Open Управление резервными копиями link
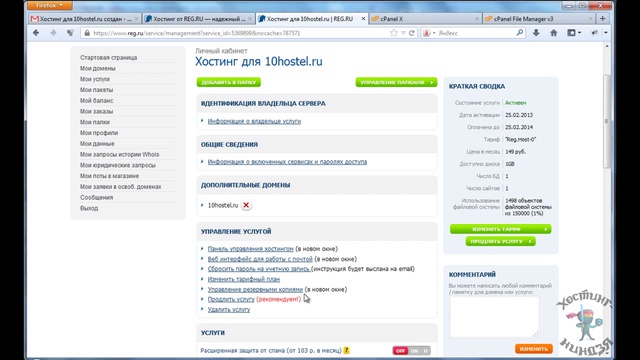 [x=255, y=289]
